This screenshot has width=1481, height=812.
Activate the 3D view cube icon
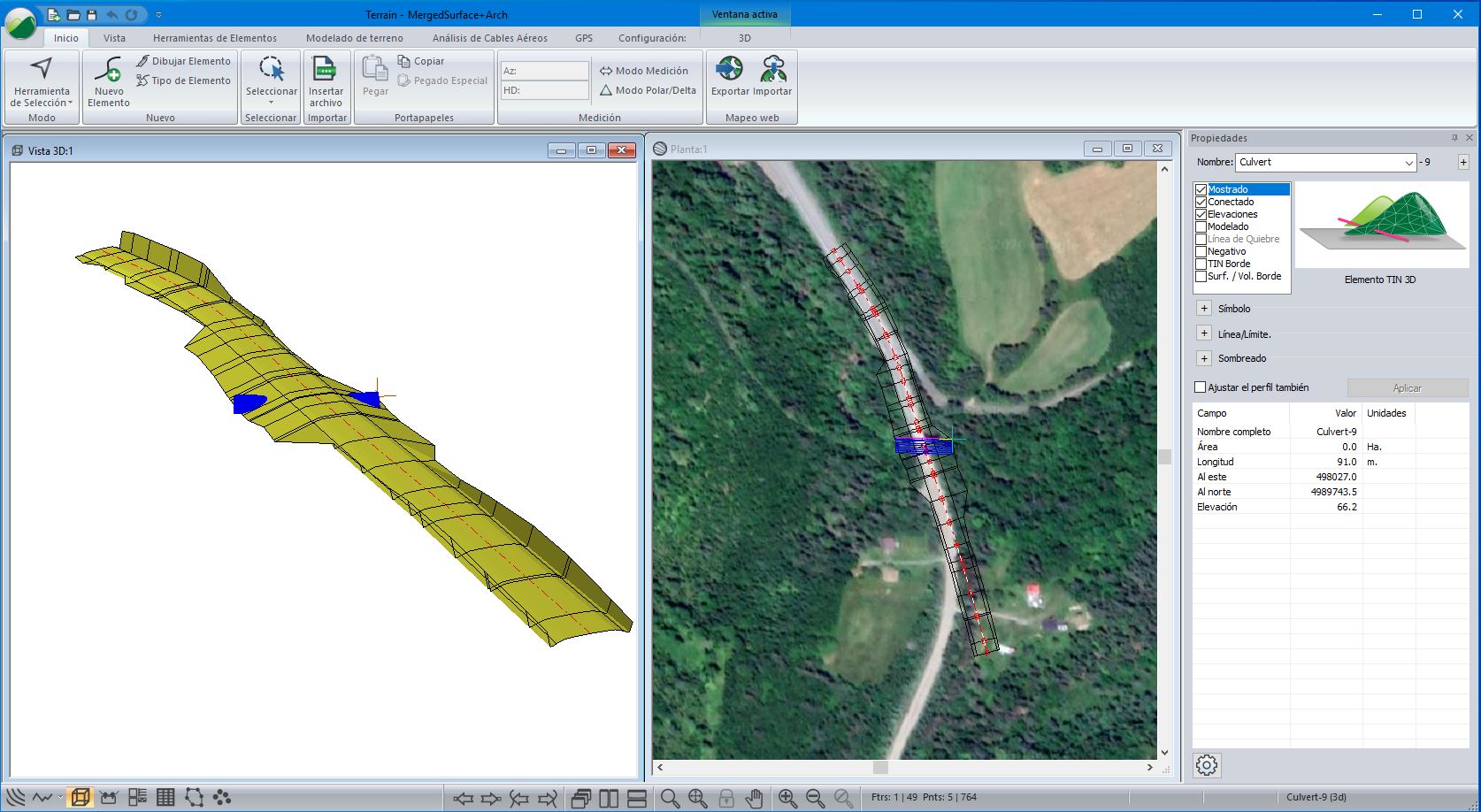80,798
